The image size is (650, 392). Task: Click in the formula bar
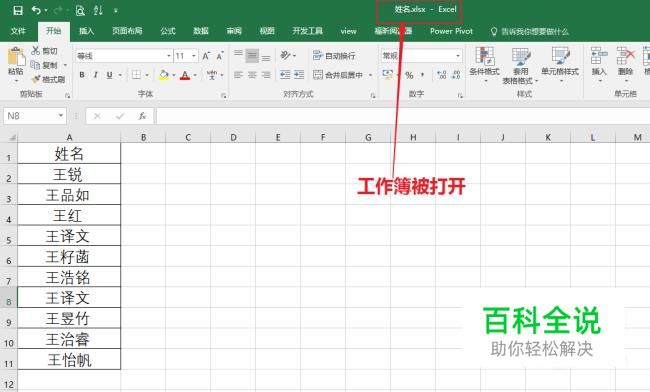pyautogui.click(x=402, y=116)
